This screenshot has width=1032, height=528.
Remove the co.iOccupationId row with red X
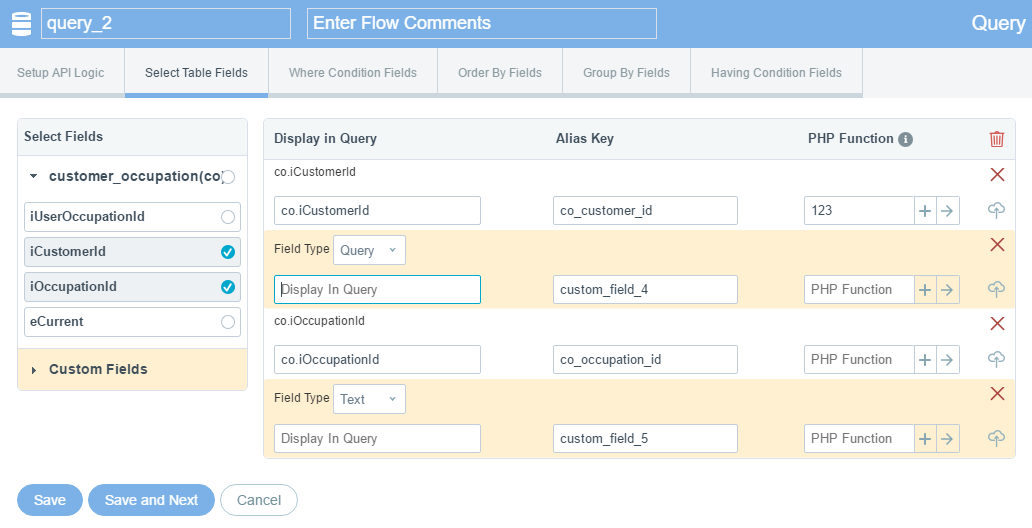[997, 323]
